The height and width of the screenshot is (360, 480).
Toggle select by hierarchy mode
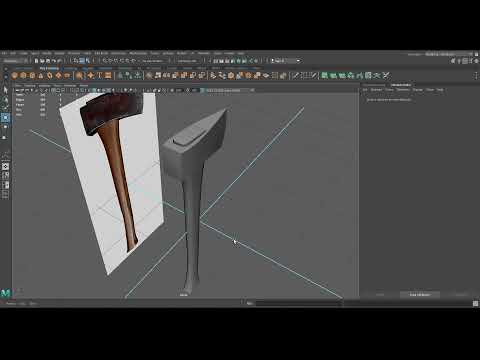76,61
